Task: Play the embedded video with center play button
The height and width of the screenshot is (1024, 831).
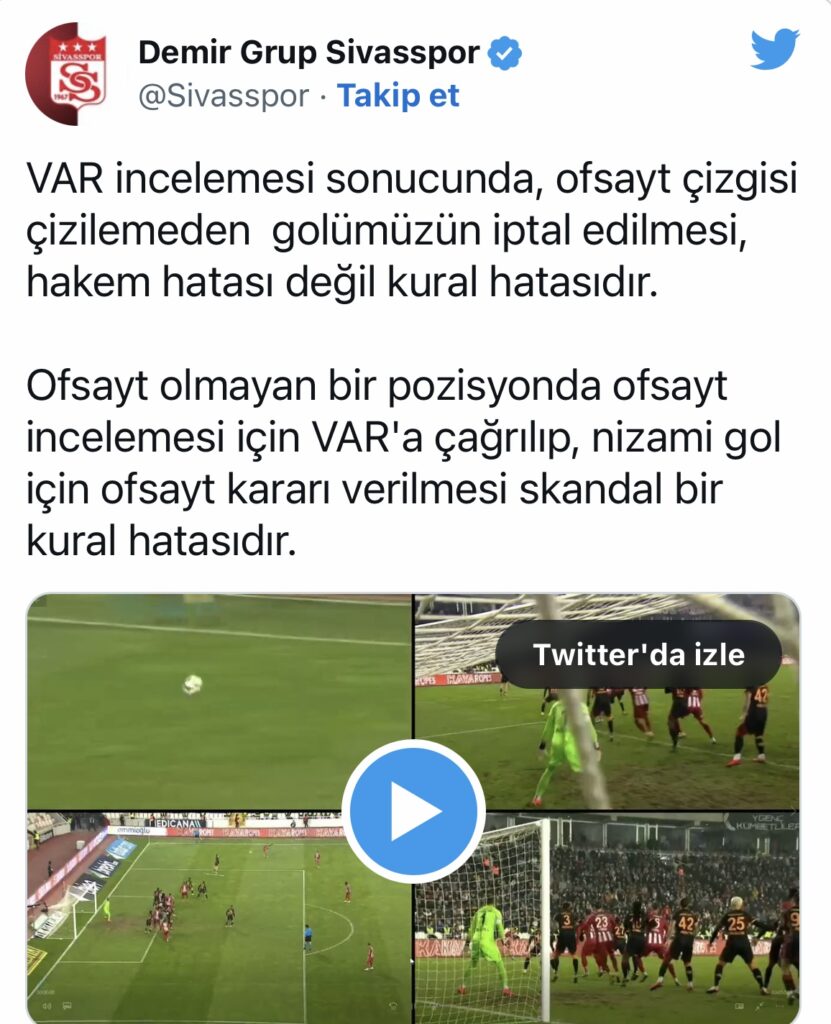Action: coord(414,810)
